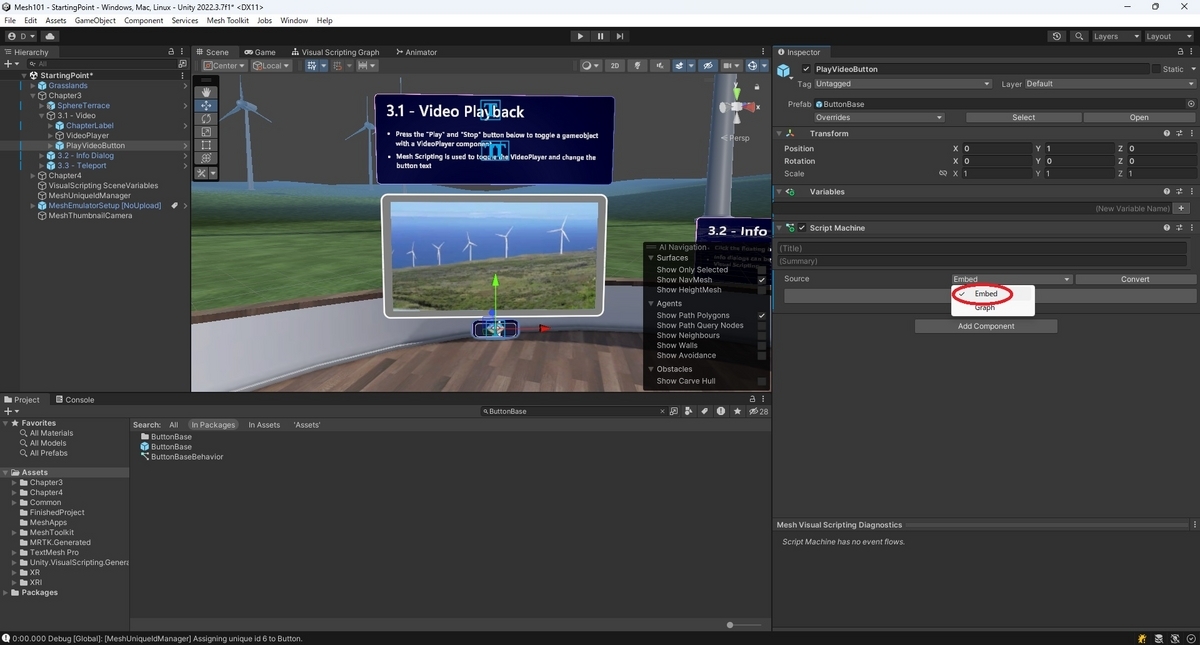Image resolution: width=1200 pixels, height=645 pixels.
Task: Filter search by In Assets
Action: [x=264, y=425]
